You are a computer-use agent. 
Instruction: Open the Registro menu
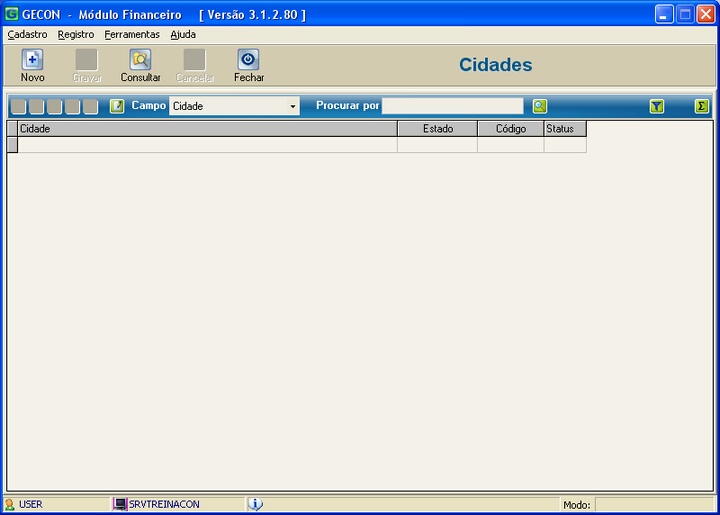(x=76, y=34)
